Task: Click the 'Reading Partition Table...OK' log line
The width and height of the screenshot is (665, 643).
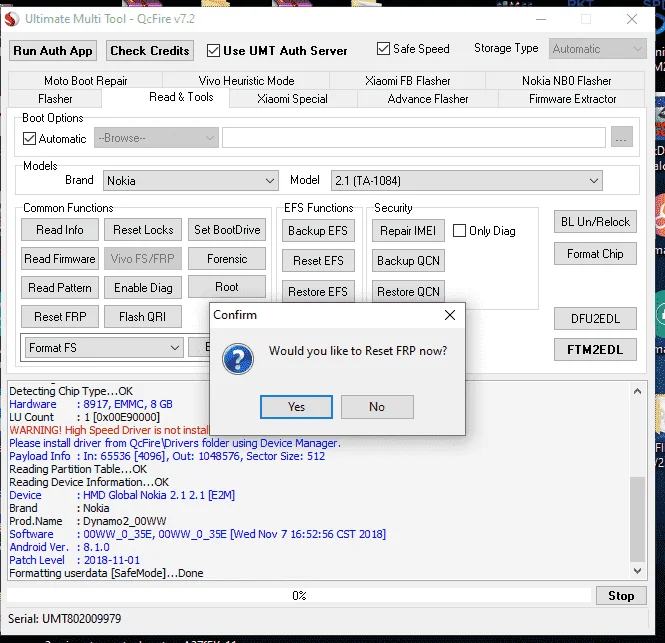Action: click(78, 469)
